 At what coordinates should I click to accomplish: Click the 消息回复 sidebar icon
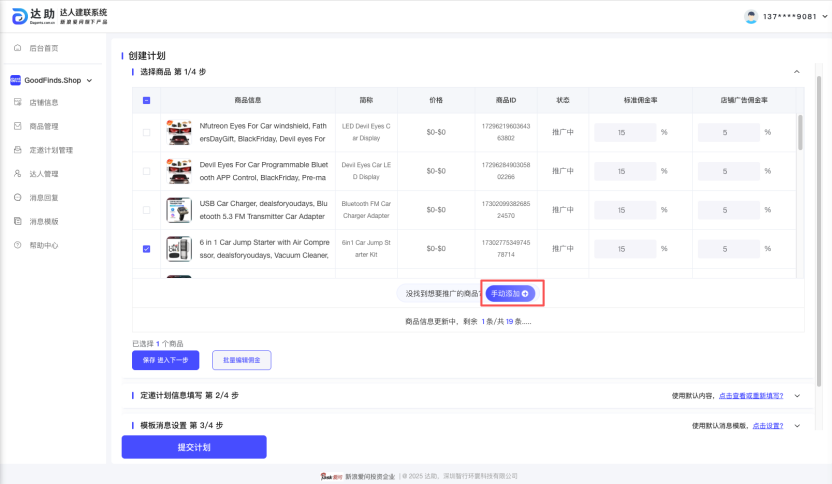(x=17, y=198)
